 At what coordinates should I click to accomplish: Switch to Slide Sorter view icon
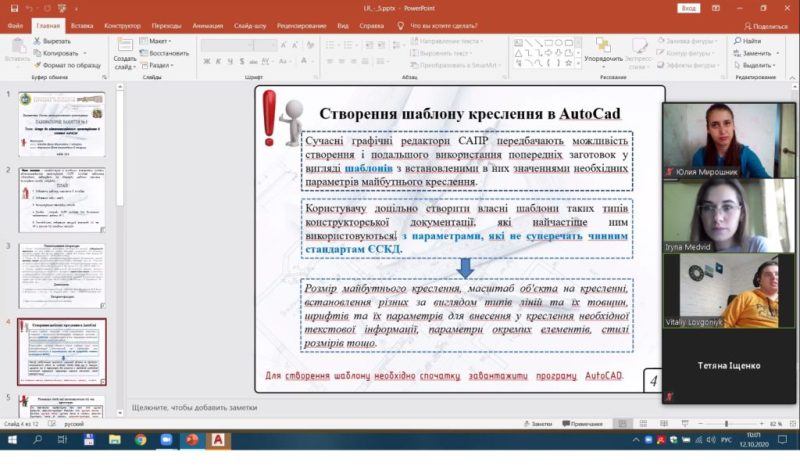643,424
